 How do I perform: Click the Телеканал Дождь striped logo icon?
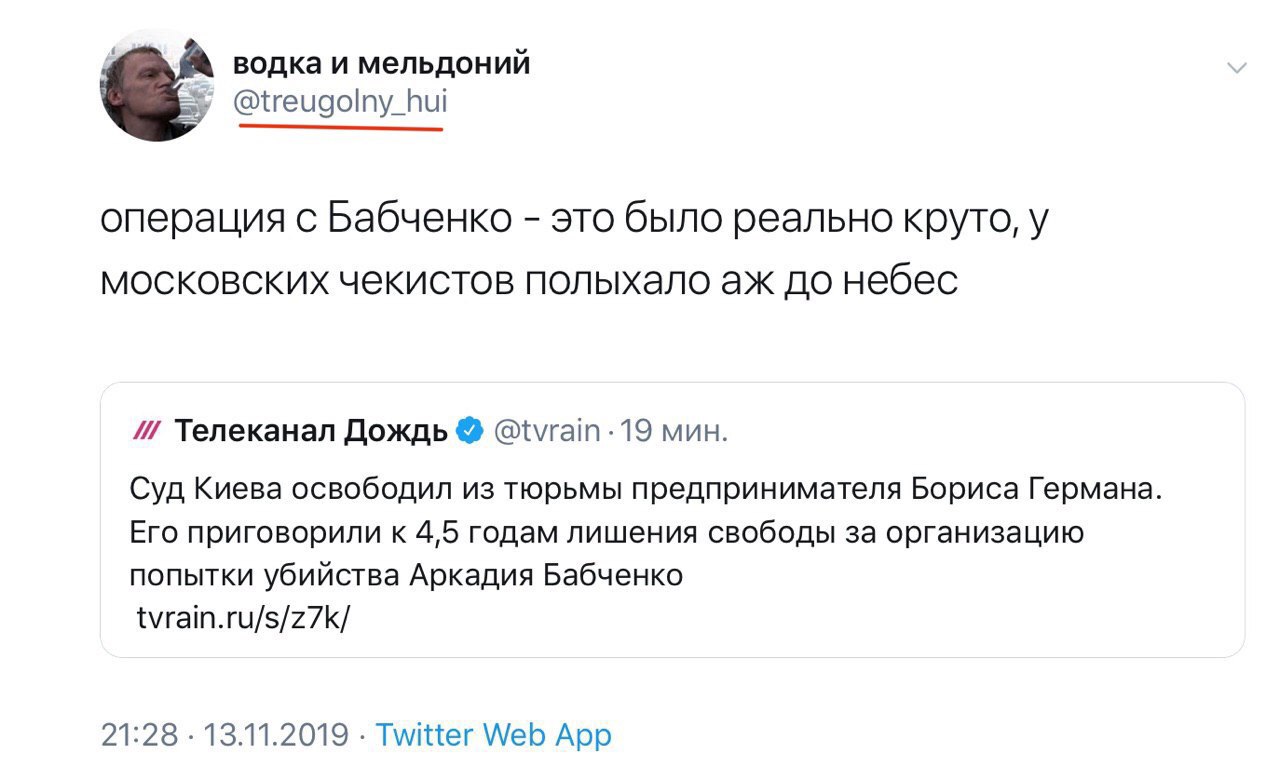coord(145,432)
